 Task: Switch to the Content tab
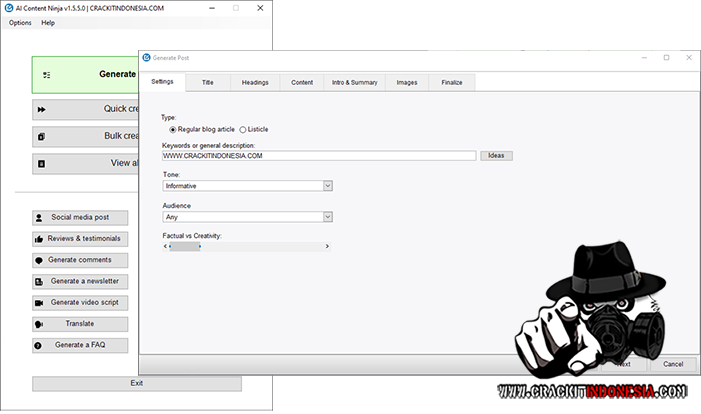pyautogui.click(x=302, y=83)
